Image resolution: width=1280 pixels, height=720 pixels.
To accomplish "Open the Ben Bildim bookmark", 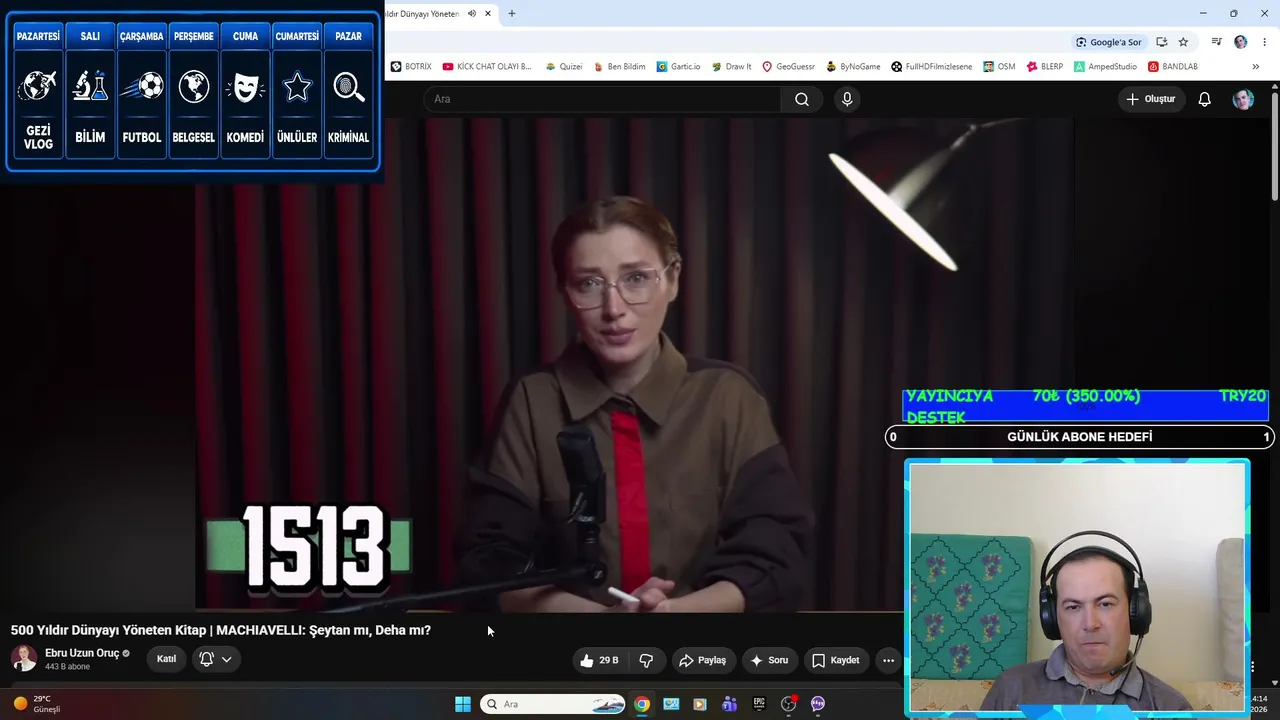I will pos(619,67).
